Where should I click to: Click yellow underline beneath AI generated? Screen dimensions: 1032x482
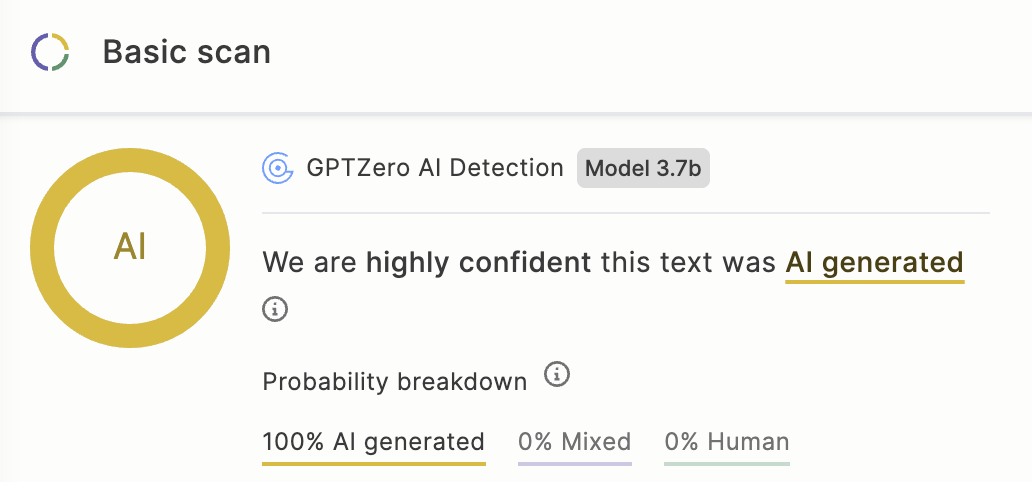(x=875, y=282)
